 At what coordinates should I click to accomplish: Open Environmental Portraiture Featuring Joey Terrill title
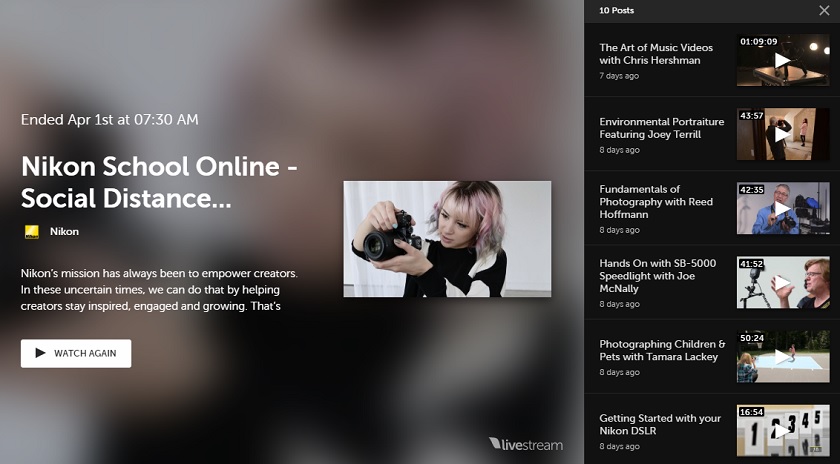pos(661,128)
